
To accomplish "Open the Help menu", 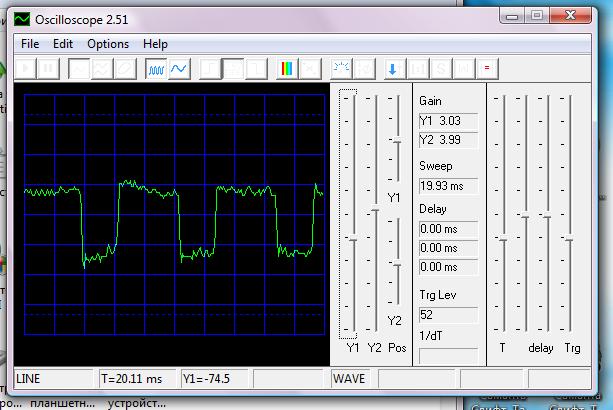I will point(155,44).
